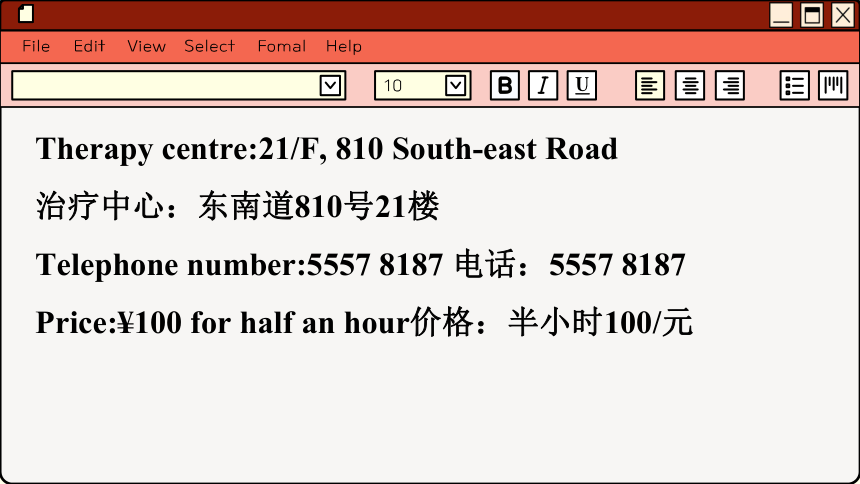Click the font name input field
The height and width of the screenshot is (484, 860).
(178, 85)
